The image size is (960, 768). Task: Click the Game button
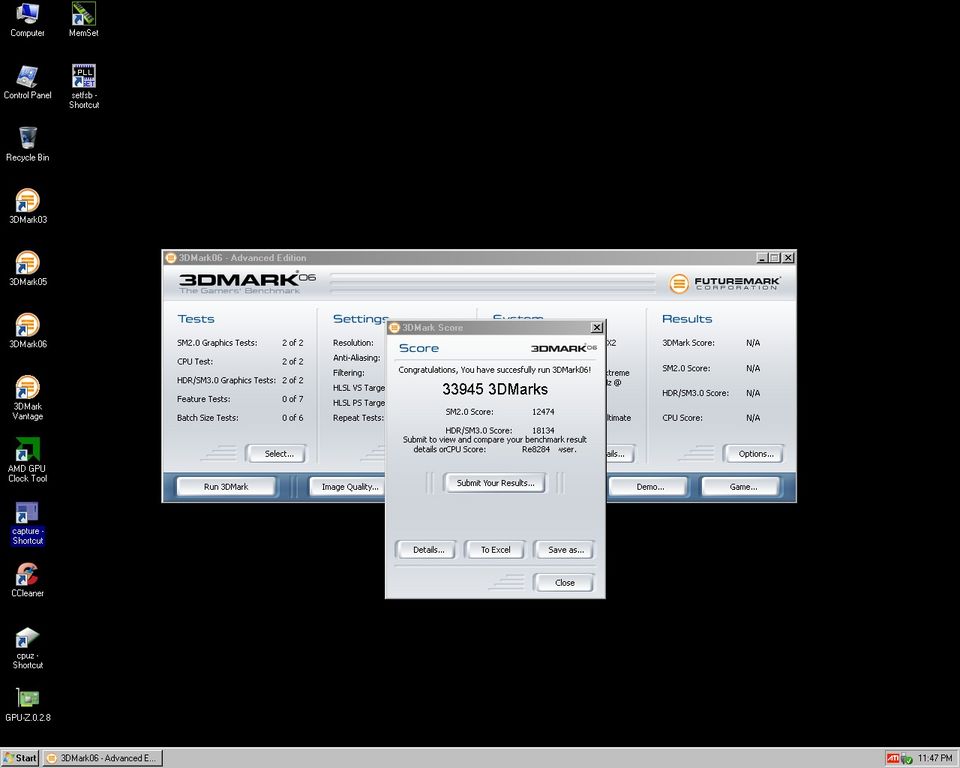click(743, 486)
